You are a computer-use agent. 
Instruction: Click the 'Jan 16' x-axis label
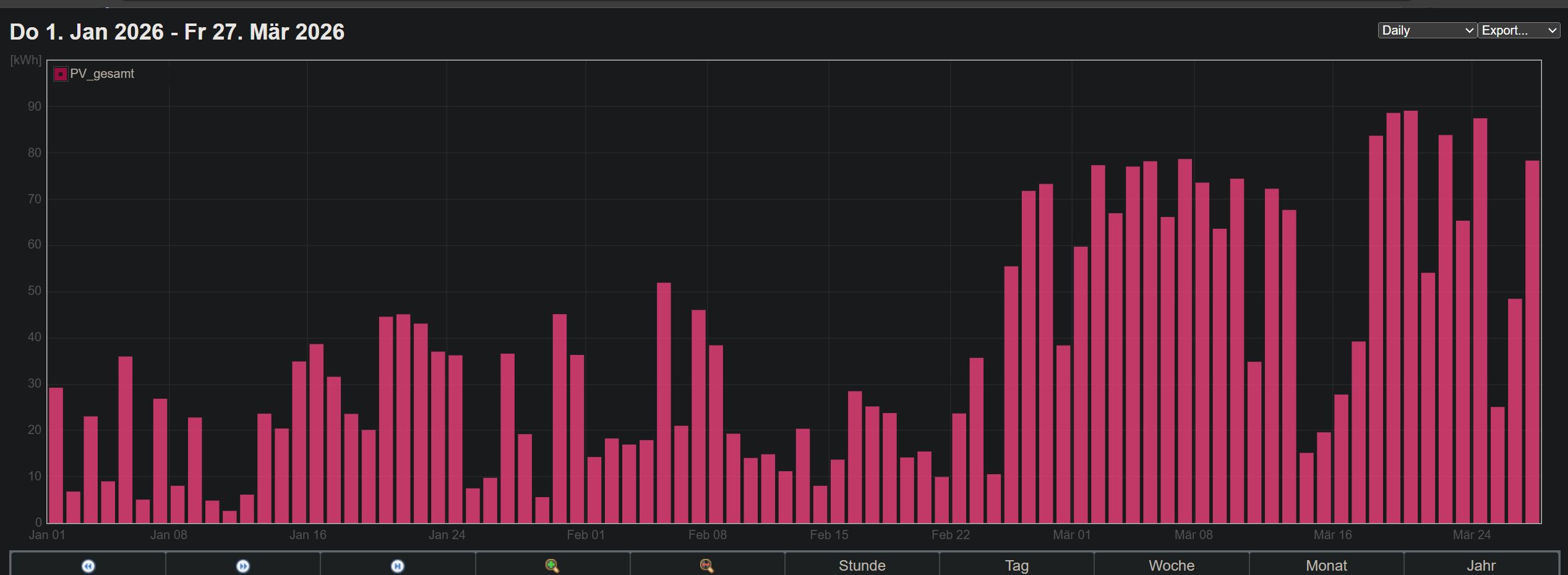point(308,535)
